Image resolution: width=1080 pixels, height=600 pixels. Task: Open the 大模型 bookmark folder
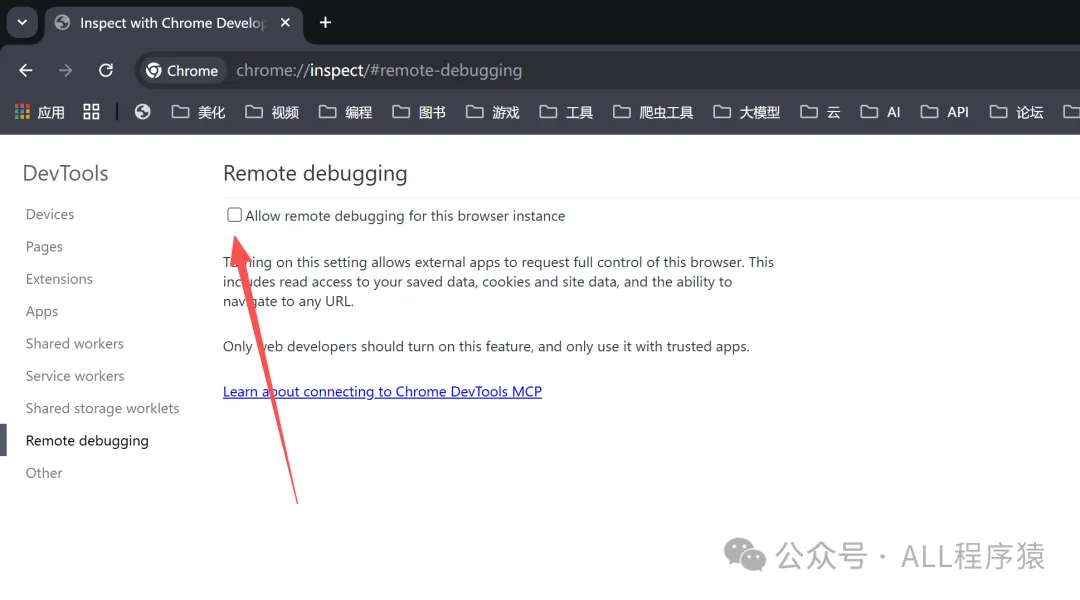[x=747, y=112]
